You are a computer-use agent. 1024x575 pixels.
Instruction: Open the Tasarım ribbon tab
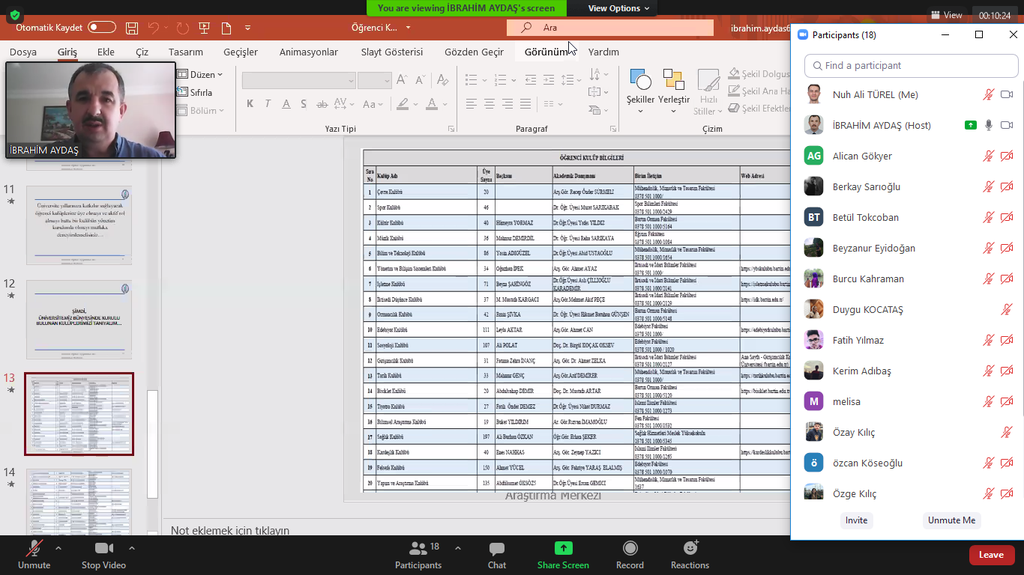pyautogui.click(x=185, y=52)
